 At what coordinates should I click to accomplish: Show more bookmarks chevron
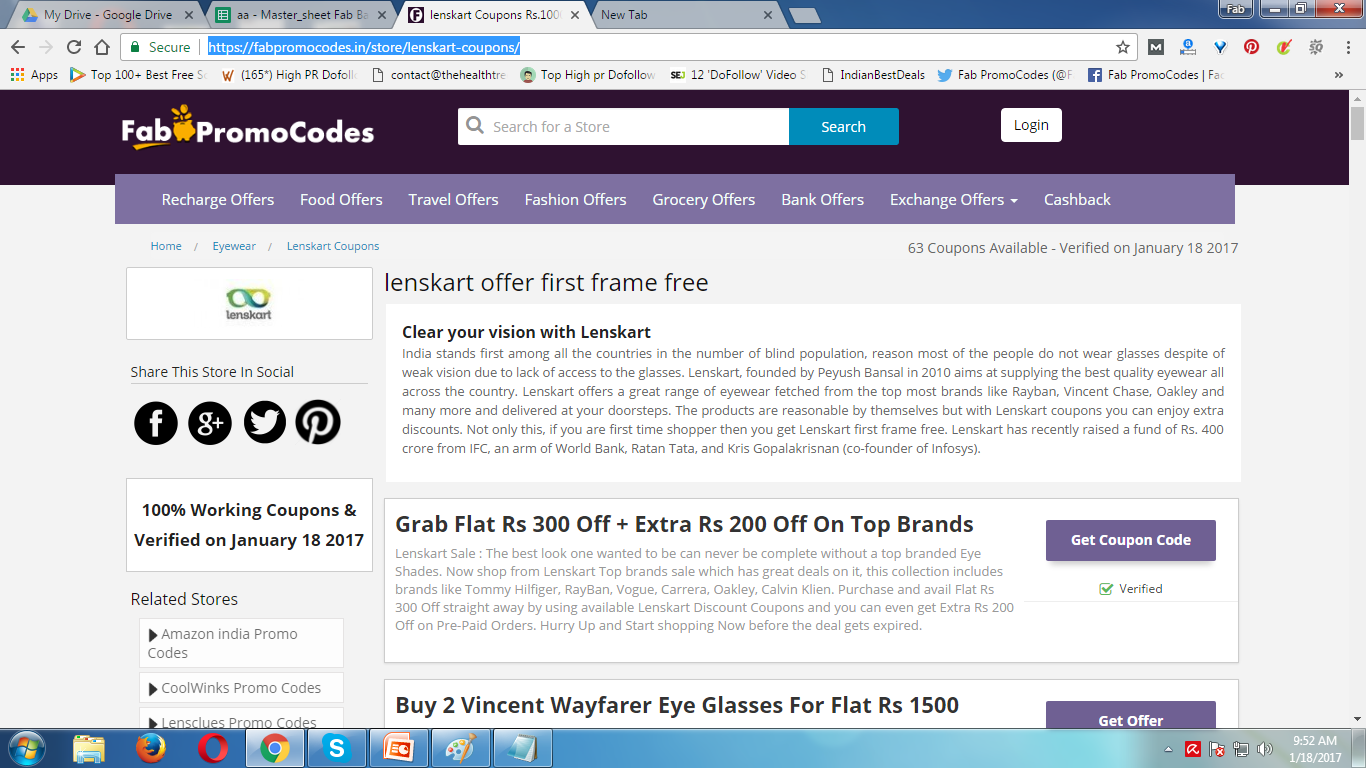pos(1339,75)
